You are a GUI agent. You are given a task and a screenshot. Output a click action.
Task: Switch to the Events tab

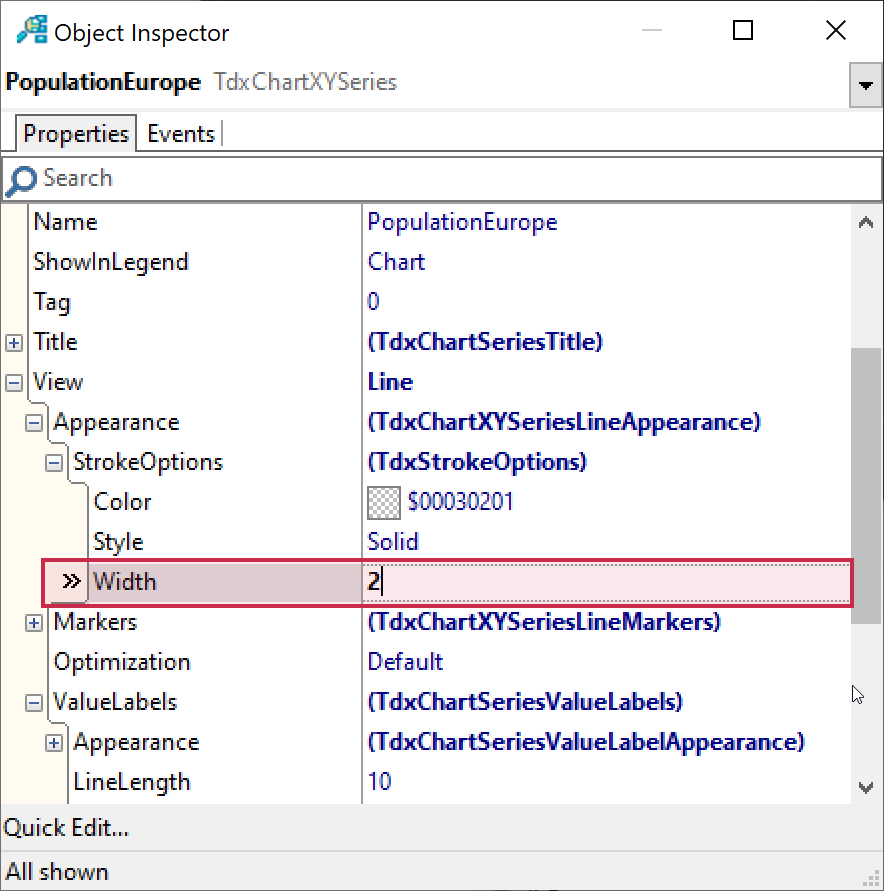pos(180,134)
